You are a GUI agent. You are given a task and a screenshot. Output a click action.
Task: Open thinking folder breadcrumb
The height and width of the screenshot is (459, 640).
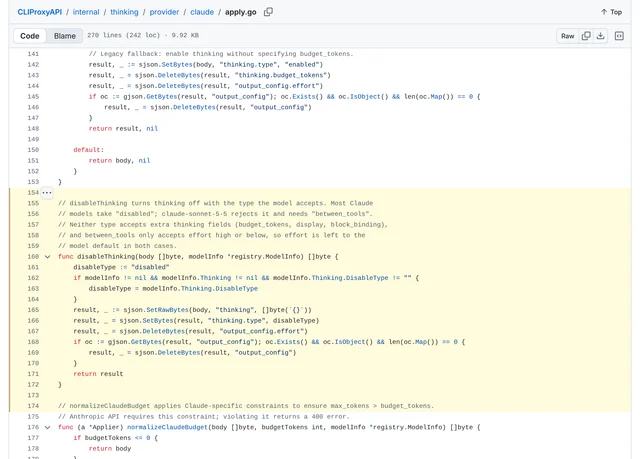124,12
